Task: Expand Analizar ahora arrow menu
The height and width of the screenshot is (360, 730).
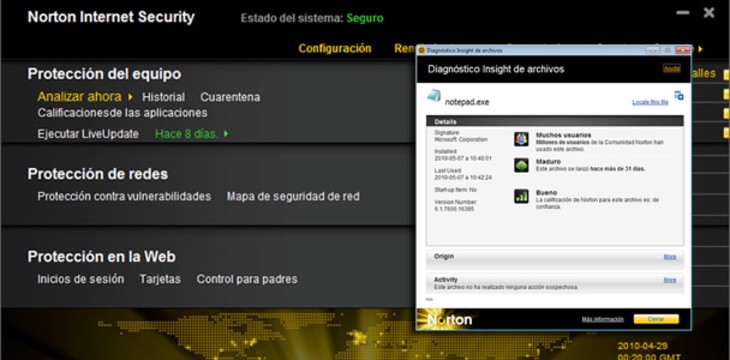Action: point(130,97)
